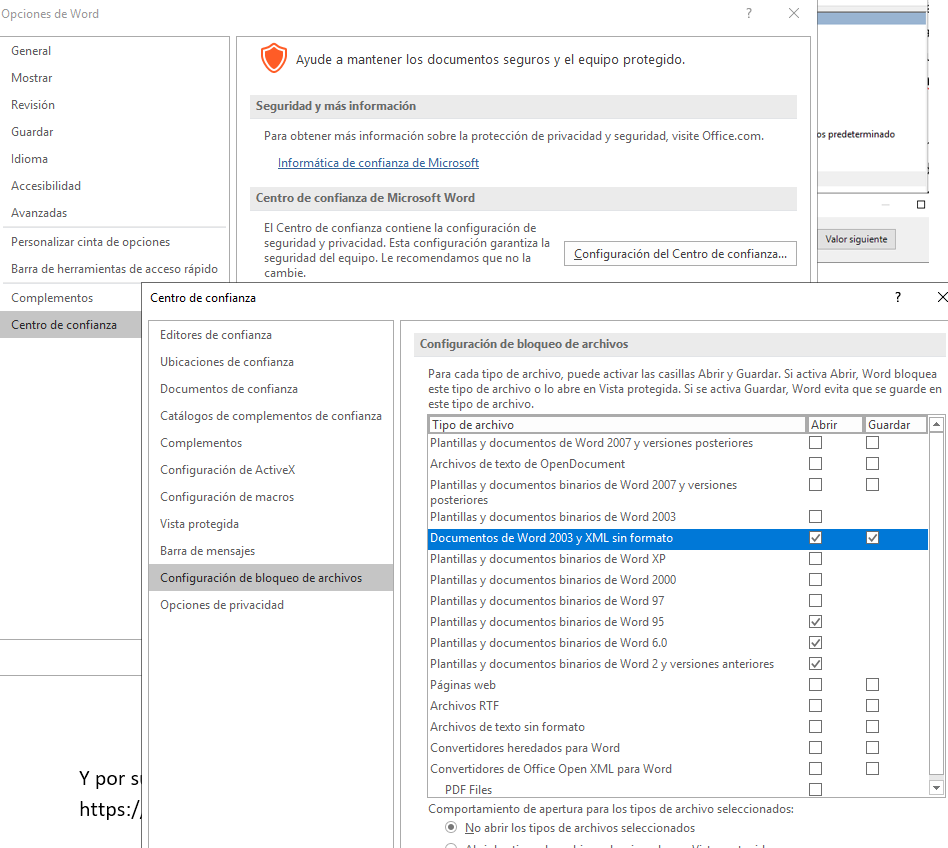Uncheck Guardar for Word 2003 y XML sin formato
The image size is (948, 848).
coord(872,538)
